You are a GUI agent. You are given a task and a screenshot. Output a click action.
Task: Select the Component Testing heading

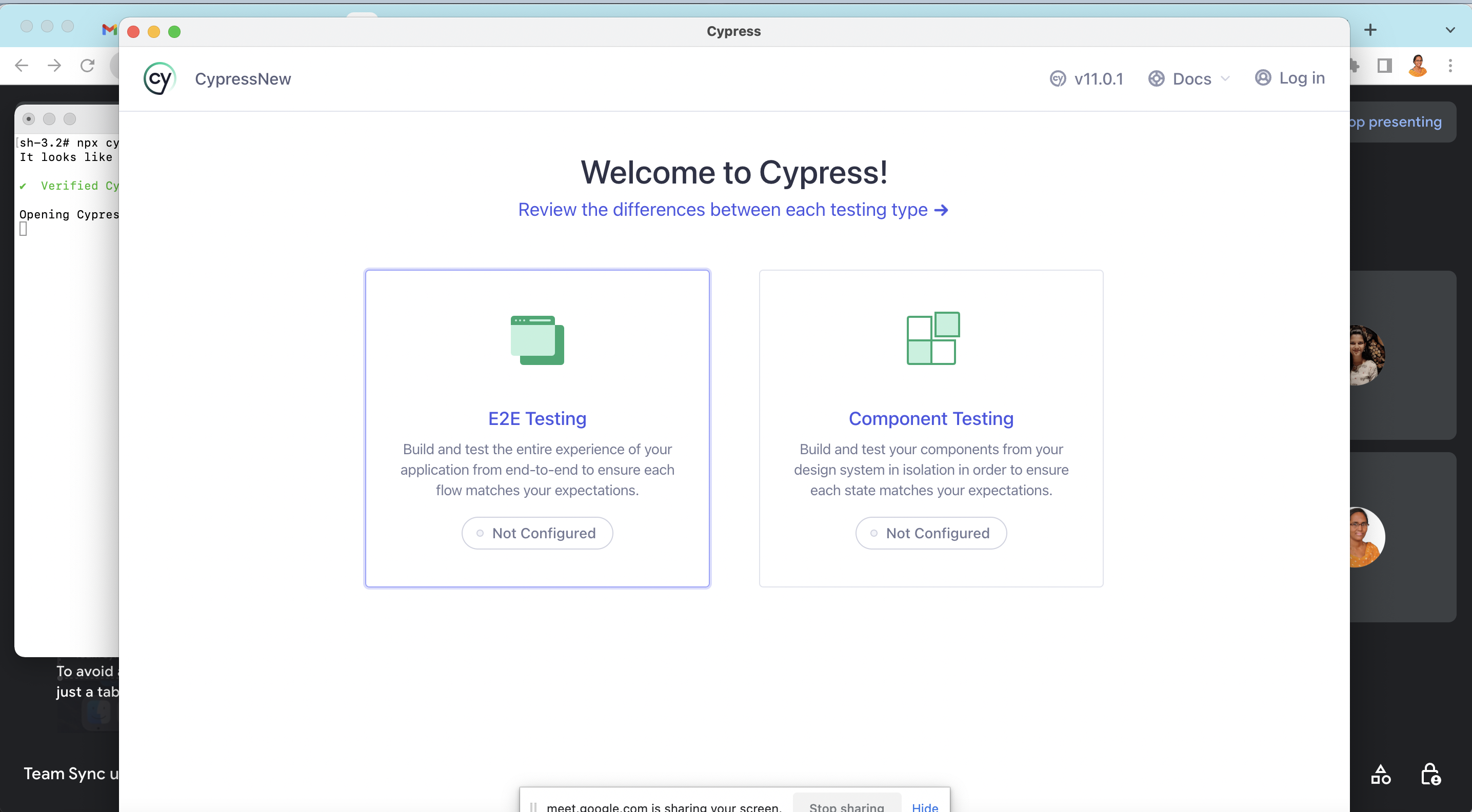(x=931, y=419)
